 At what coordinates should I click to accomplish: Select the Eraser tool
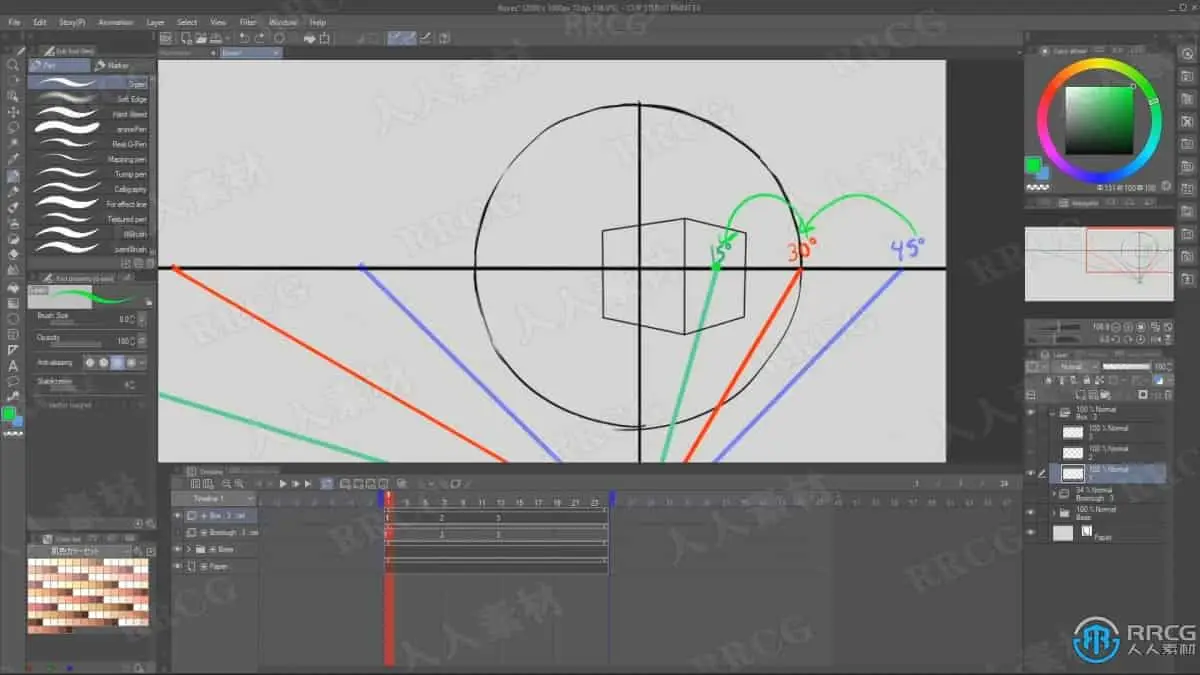click(x=13, y=254)
